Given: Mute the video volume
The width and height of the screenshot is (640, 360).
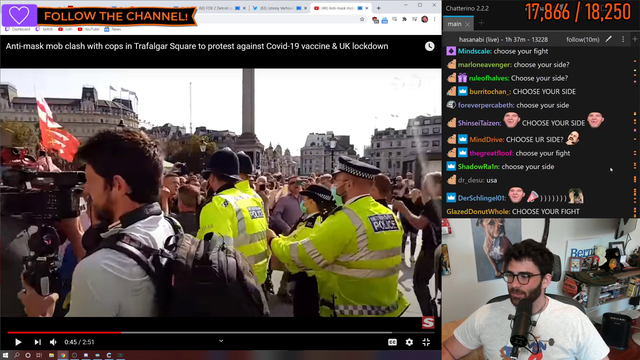Looking at the screenshot, I should coord(53,342).
